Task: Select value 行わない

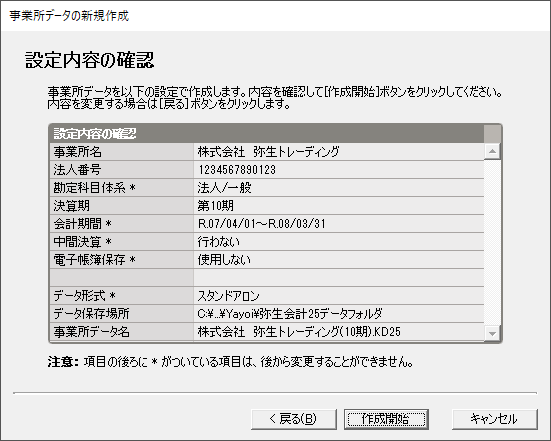Action: point(219,242)
